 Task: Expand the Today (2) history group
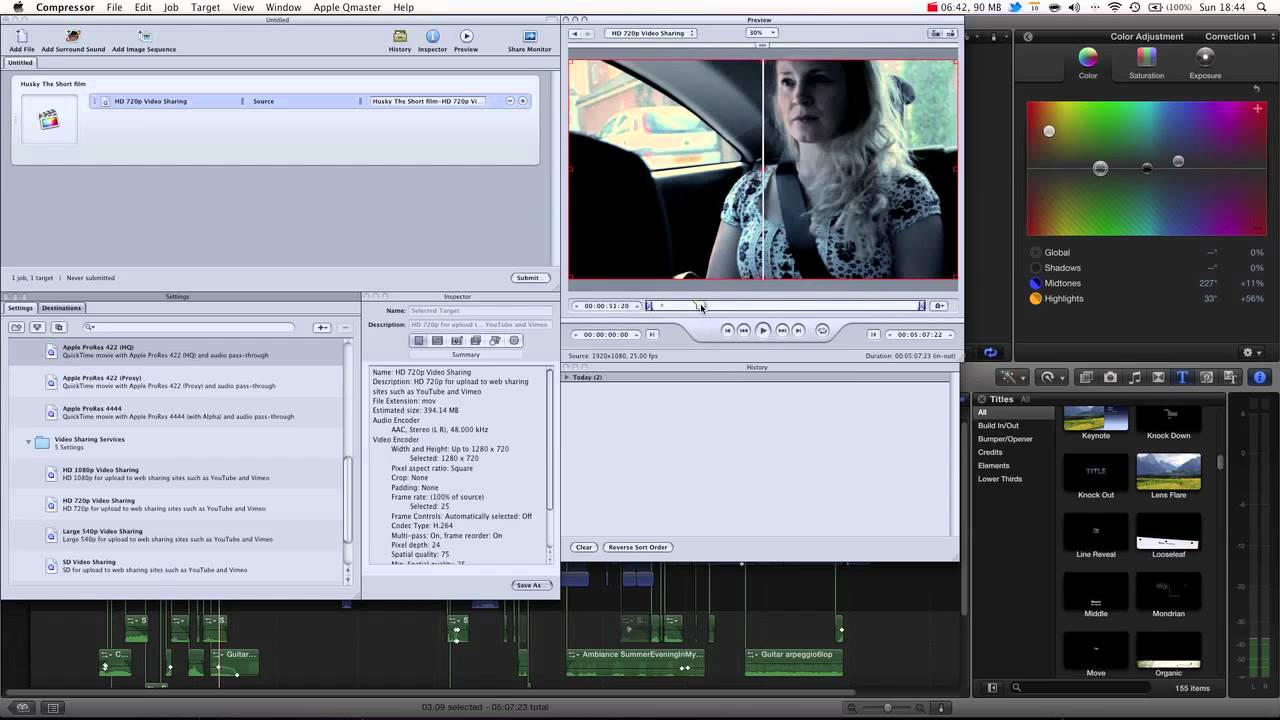pyautogui.click(x=567, y=377)
